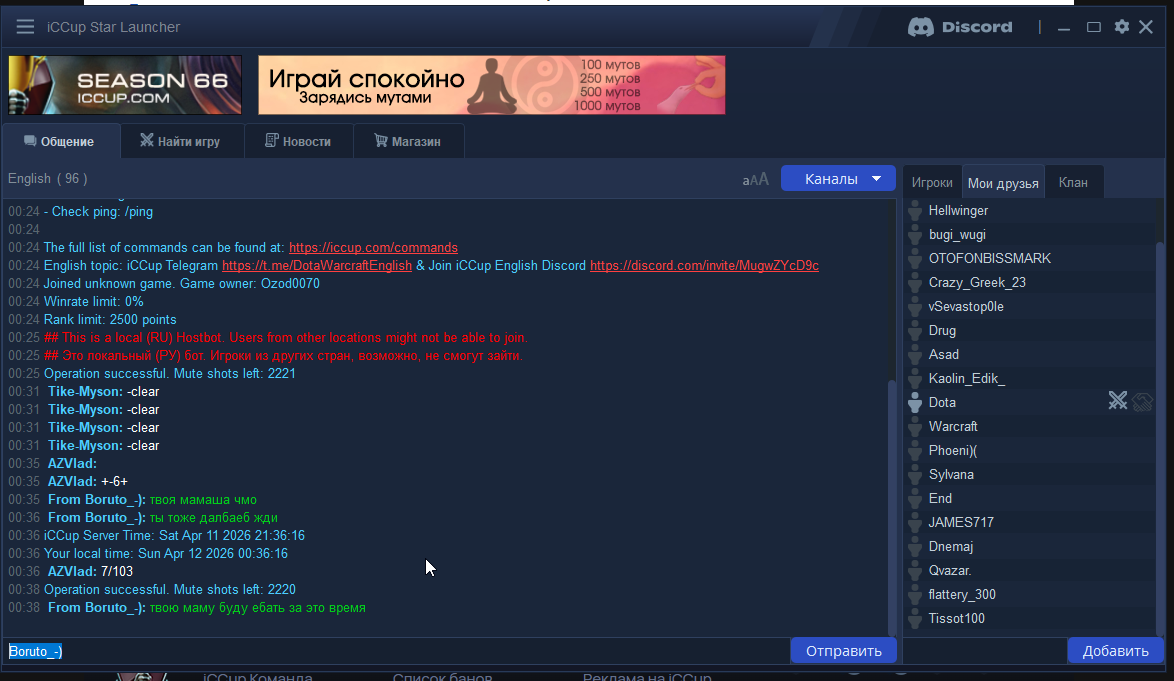Click iCCup Server Time line

point(174,536)
